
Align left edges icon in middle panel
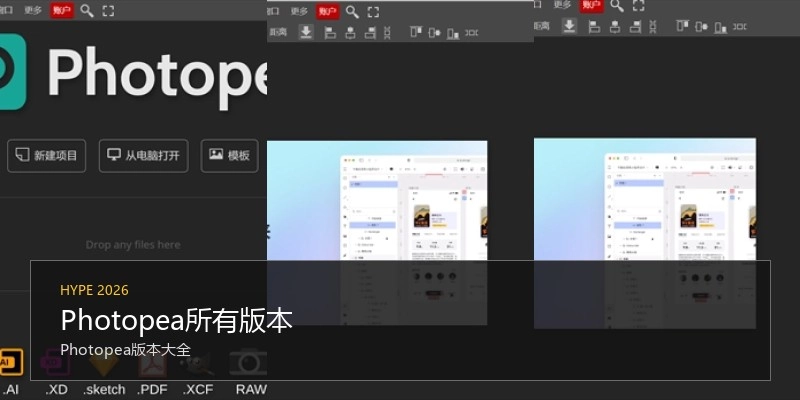pos(331,33)
